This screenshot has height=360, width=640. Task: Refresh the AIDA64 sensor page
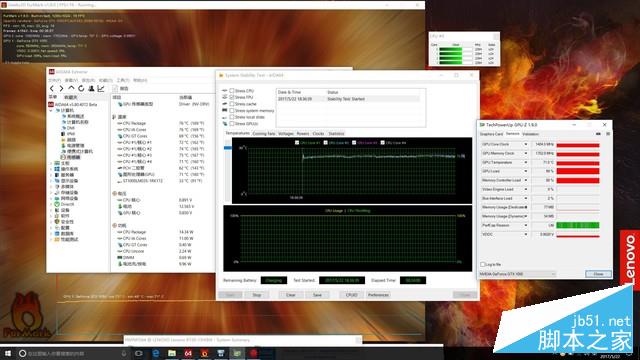tap(81, 89)
